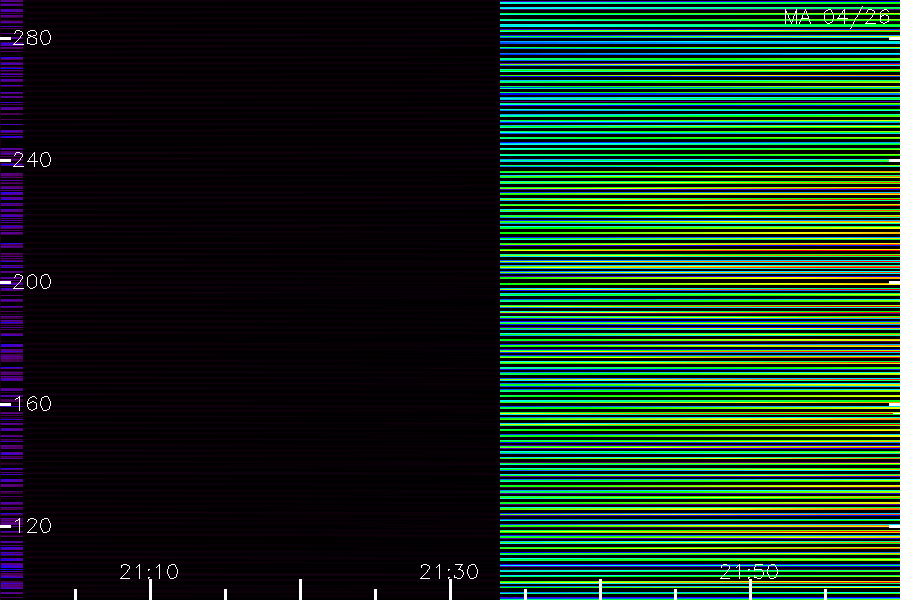This screenshot has height=600, width=900.
Task: Select the 240 frequency axis label
Action: (x=32, y=160)
